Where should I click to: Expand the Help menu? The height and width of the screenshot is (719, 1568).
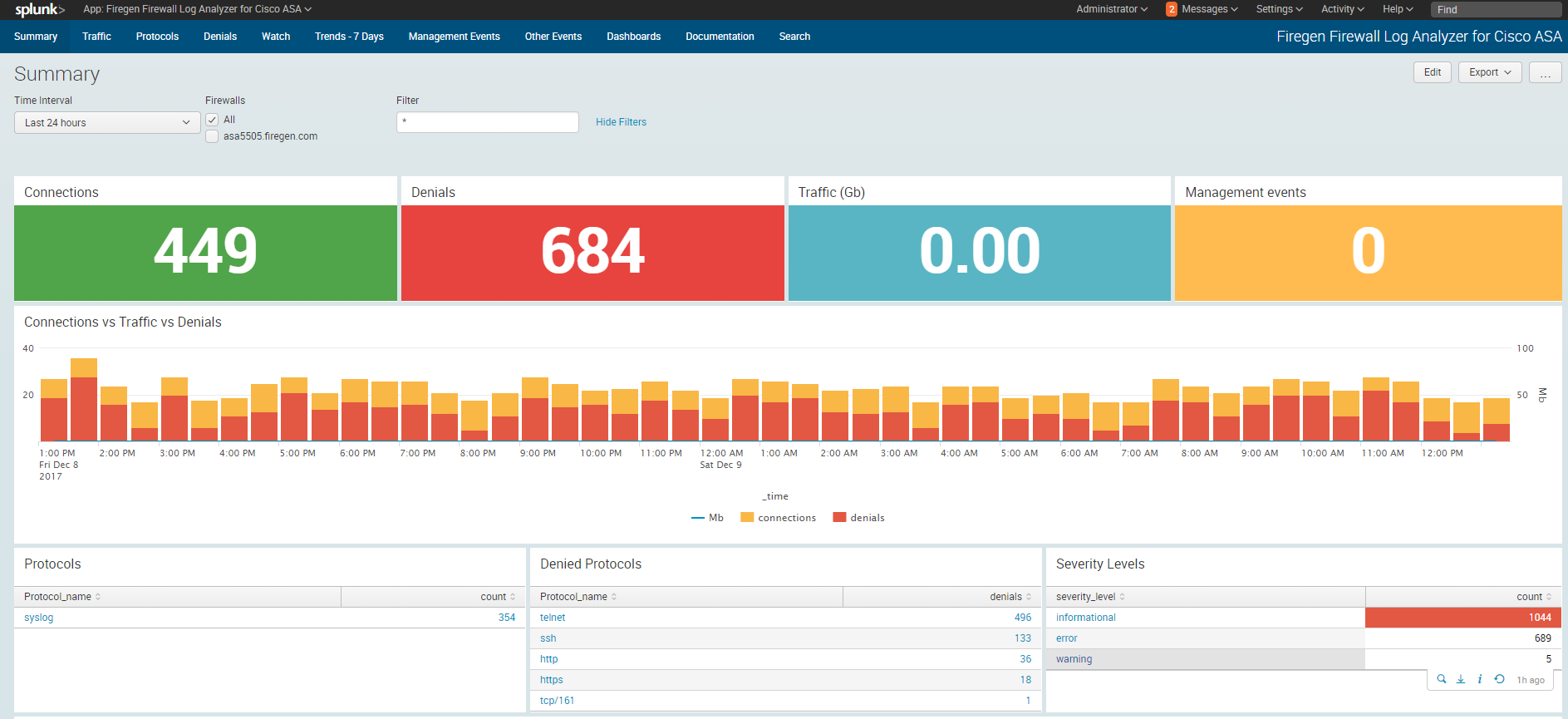(x=1398, y=9)
